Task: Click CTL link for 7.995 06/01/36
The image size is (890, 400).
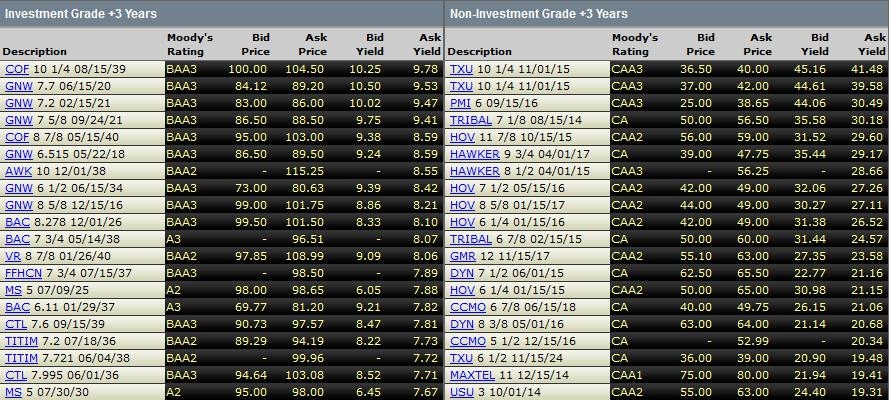Action: coord(16,376)
